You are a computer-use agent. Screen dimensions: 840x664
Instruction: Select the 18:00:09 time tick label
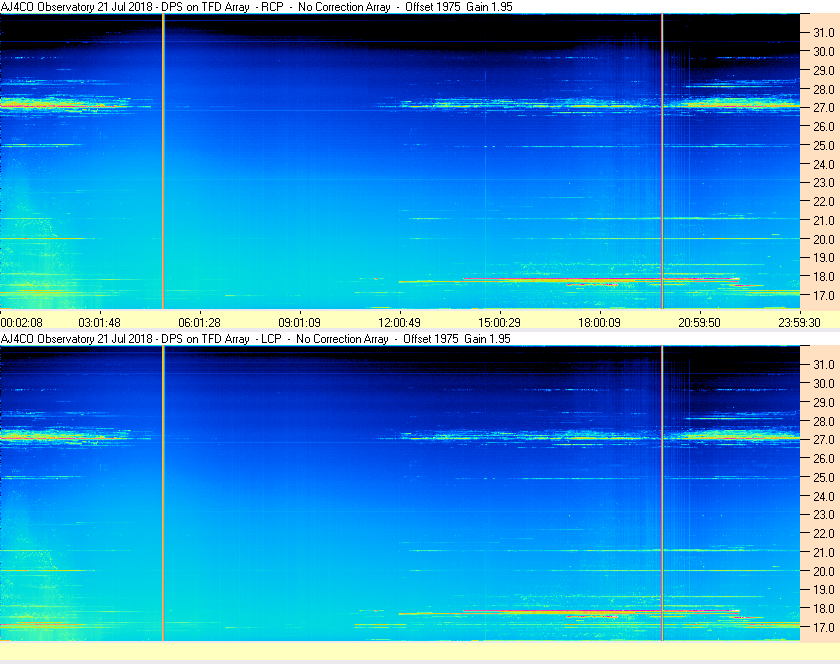coord(599,323)
